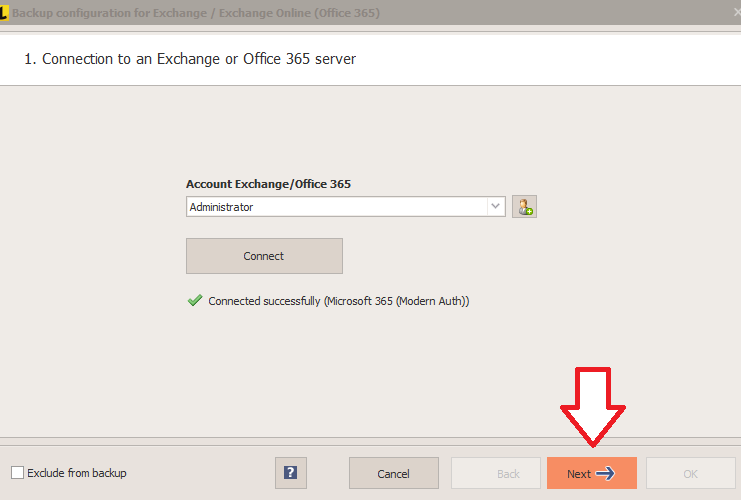Click the application logo in title bar
This screenshot has height=501, width=741.
3,13
